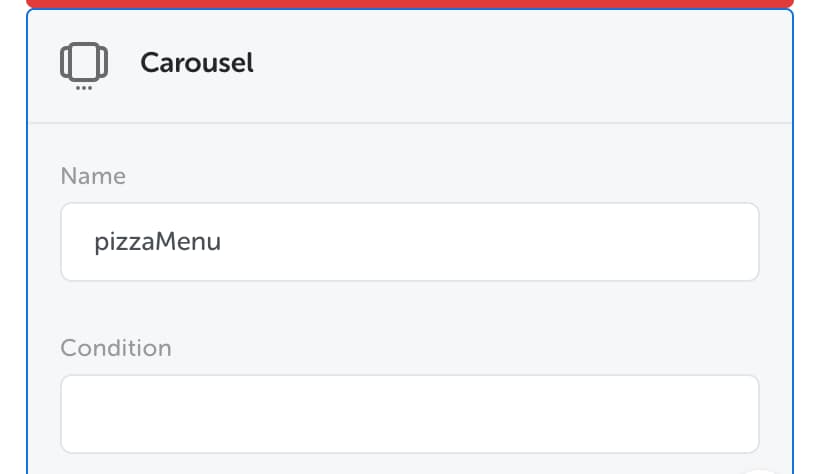Click the Condition field label
Viewport: 826px width, 474px height.
click(x=116, y=348)
